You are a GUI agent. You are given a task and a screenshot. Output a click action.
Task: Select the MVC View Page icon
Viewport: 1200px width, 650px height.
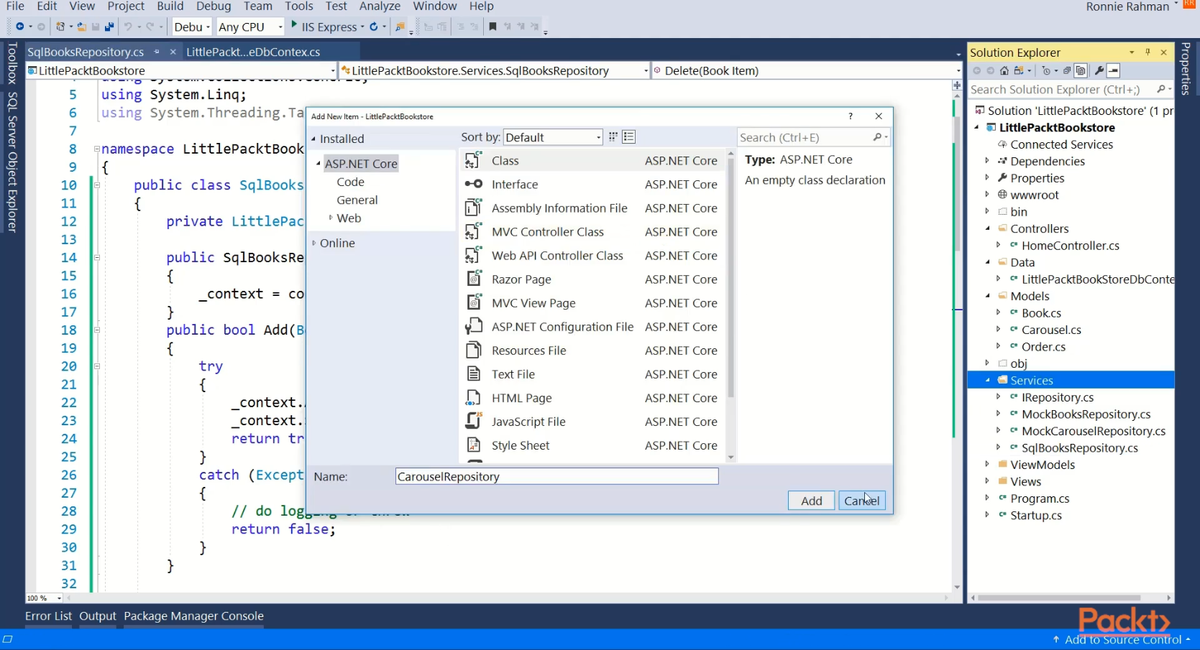point(474,302)
